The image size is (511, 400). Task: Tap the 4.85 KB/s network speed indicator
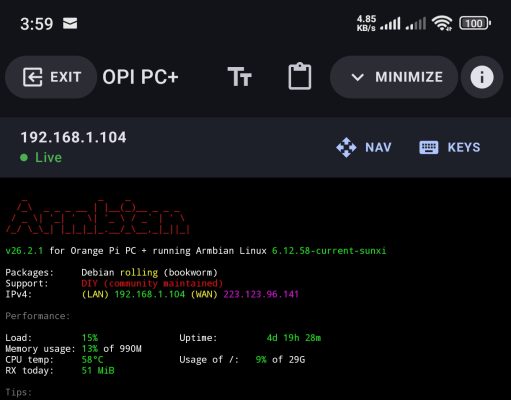click(x=366, y=23)
